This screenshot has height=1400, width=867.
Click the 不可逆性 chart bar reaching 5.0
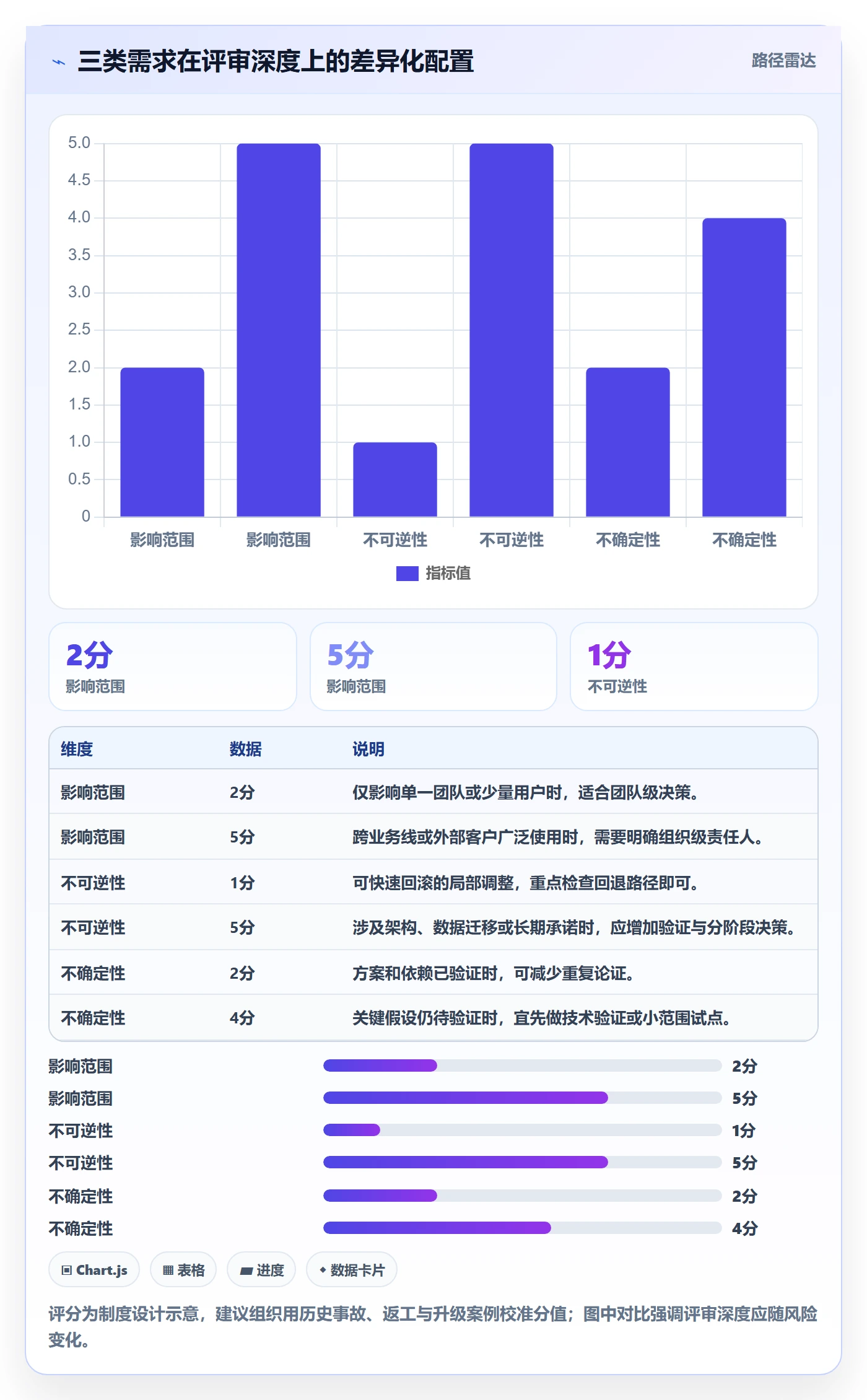(512, 330)
